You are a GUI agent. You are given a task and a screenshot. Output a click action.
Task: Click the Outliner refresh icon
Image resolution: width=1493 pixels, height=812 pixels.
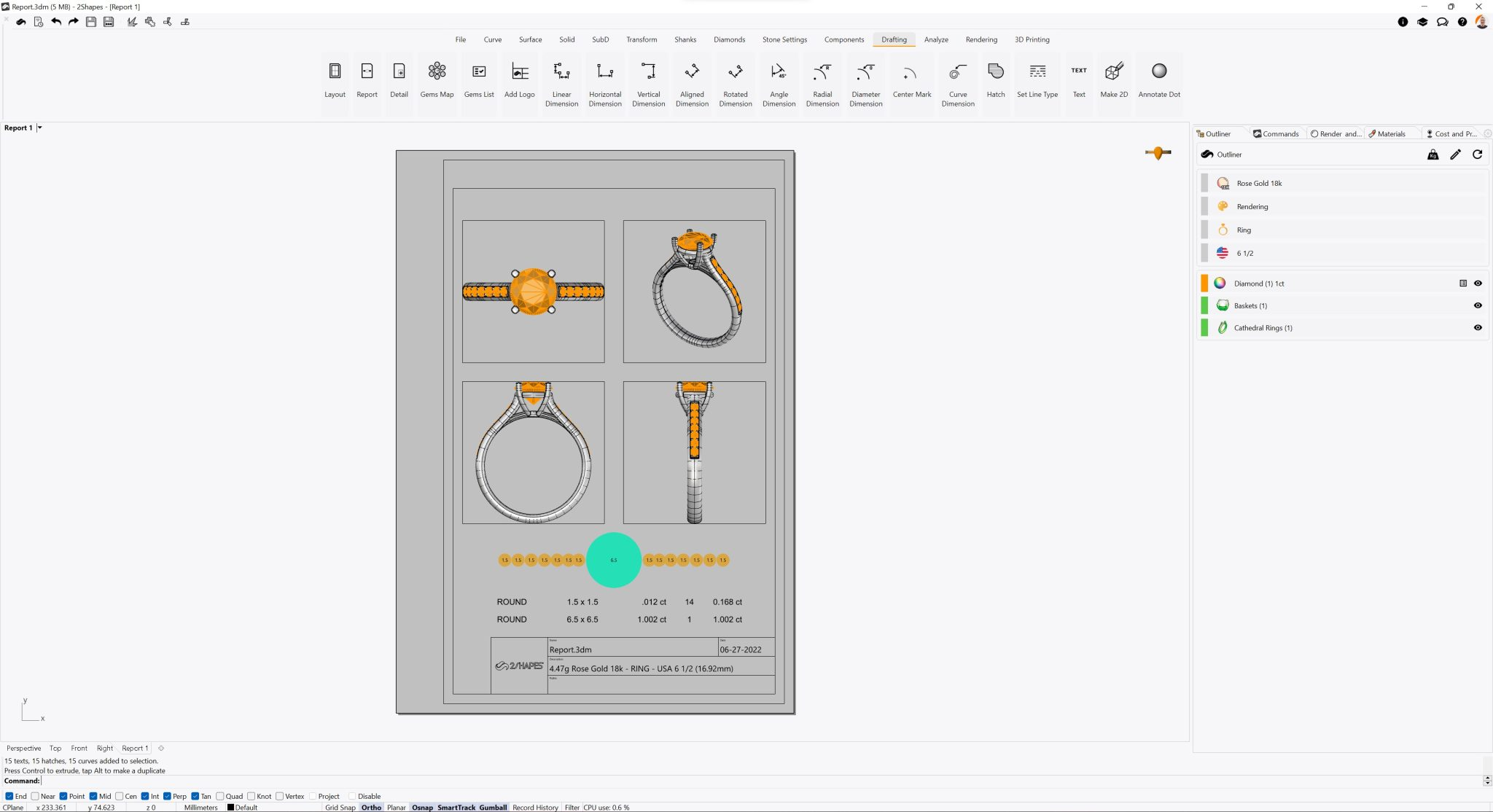click(1477, 155)
